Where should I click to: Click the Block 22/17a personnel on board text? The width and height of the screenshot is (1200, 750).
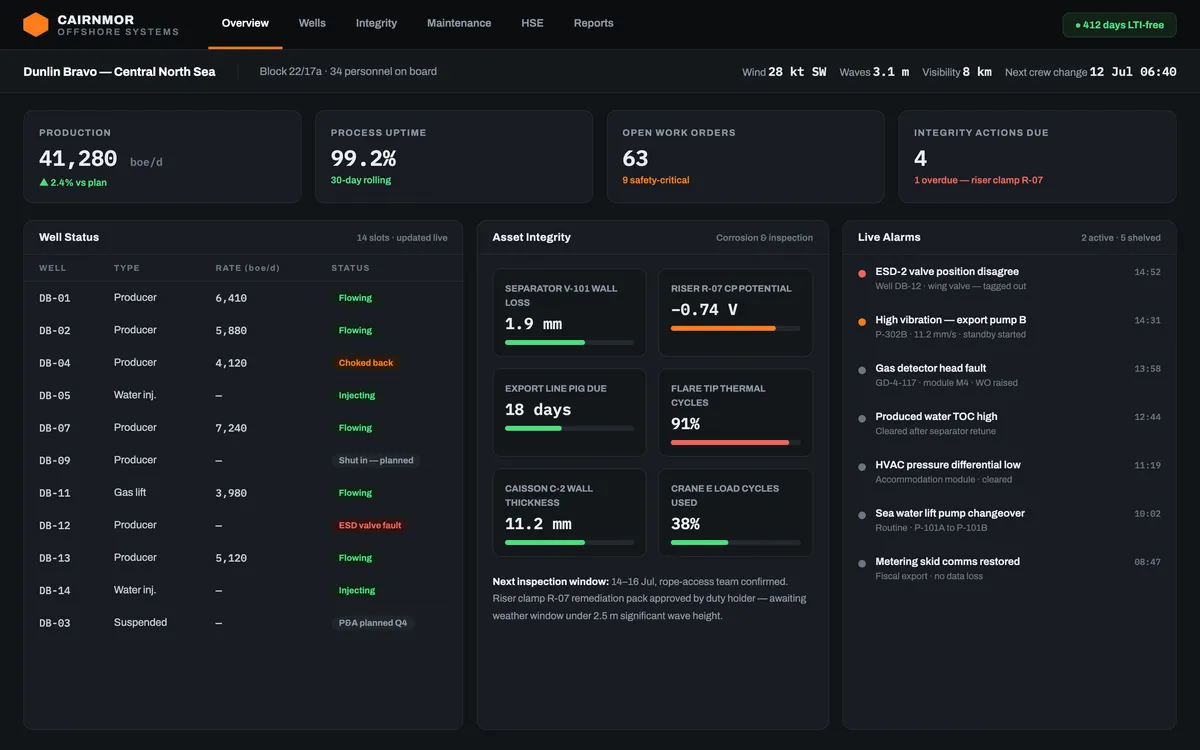348,71
